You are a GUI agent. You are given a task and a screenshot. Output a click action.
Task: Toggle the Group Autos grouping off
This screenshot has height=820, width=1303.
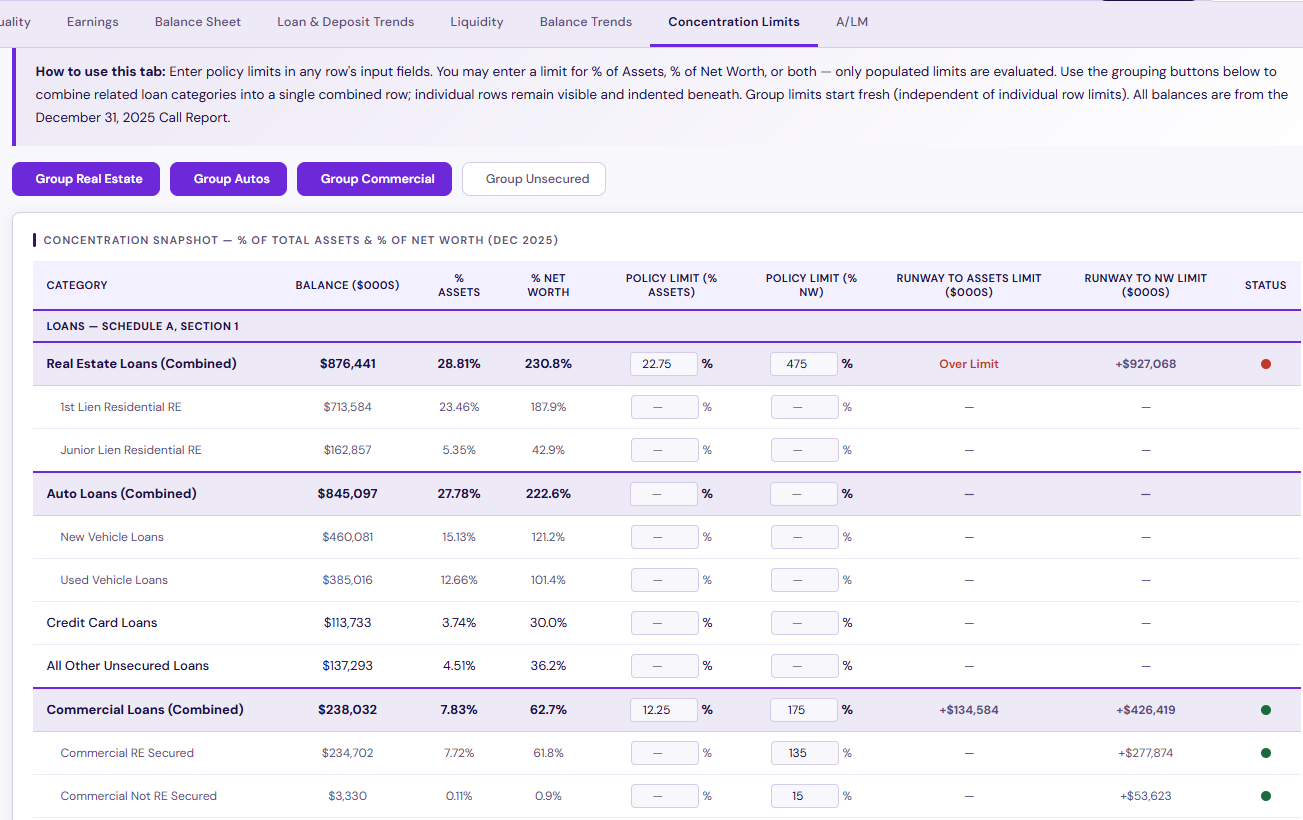(231, 179)
